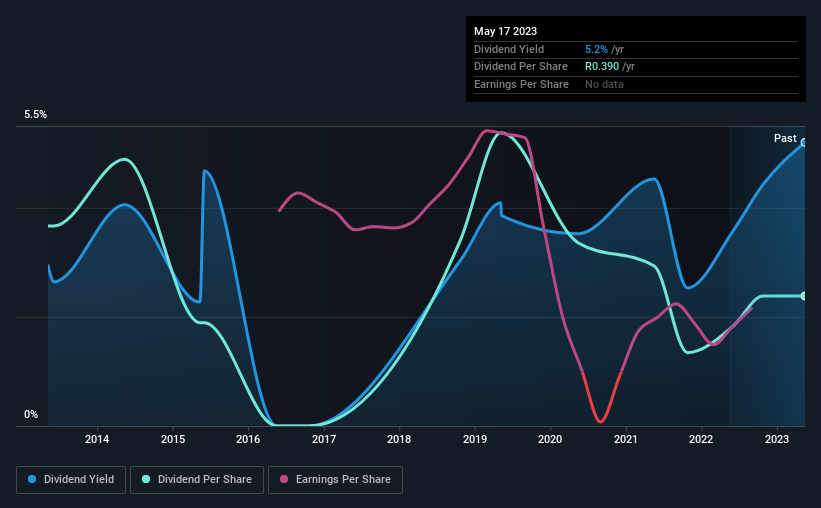Select the 2017 x-axis label
The image size is (821, 508).
tap(324, 439)
